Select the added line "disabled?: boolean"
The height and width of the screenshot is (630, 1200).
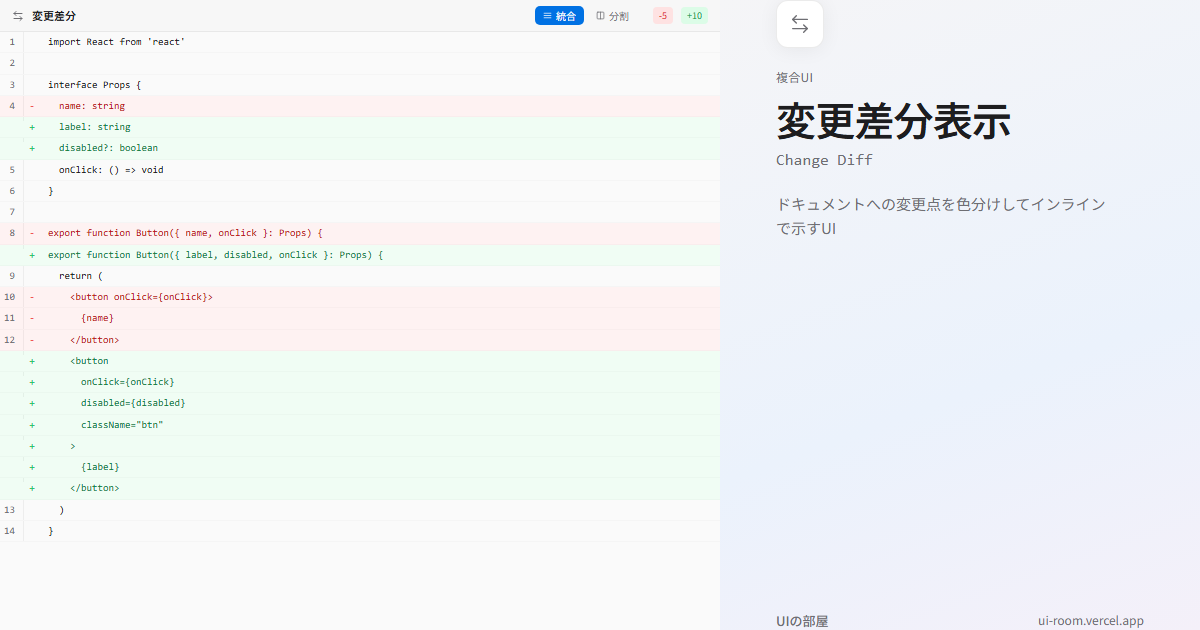click(x=360, y=148)
